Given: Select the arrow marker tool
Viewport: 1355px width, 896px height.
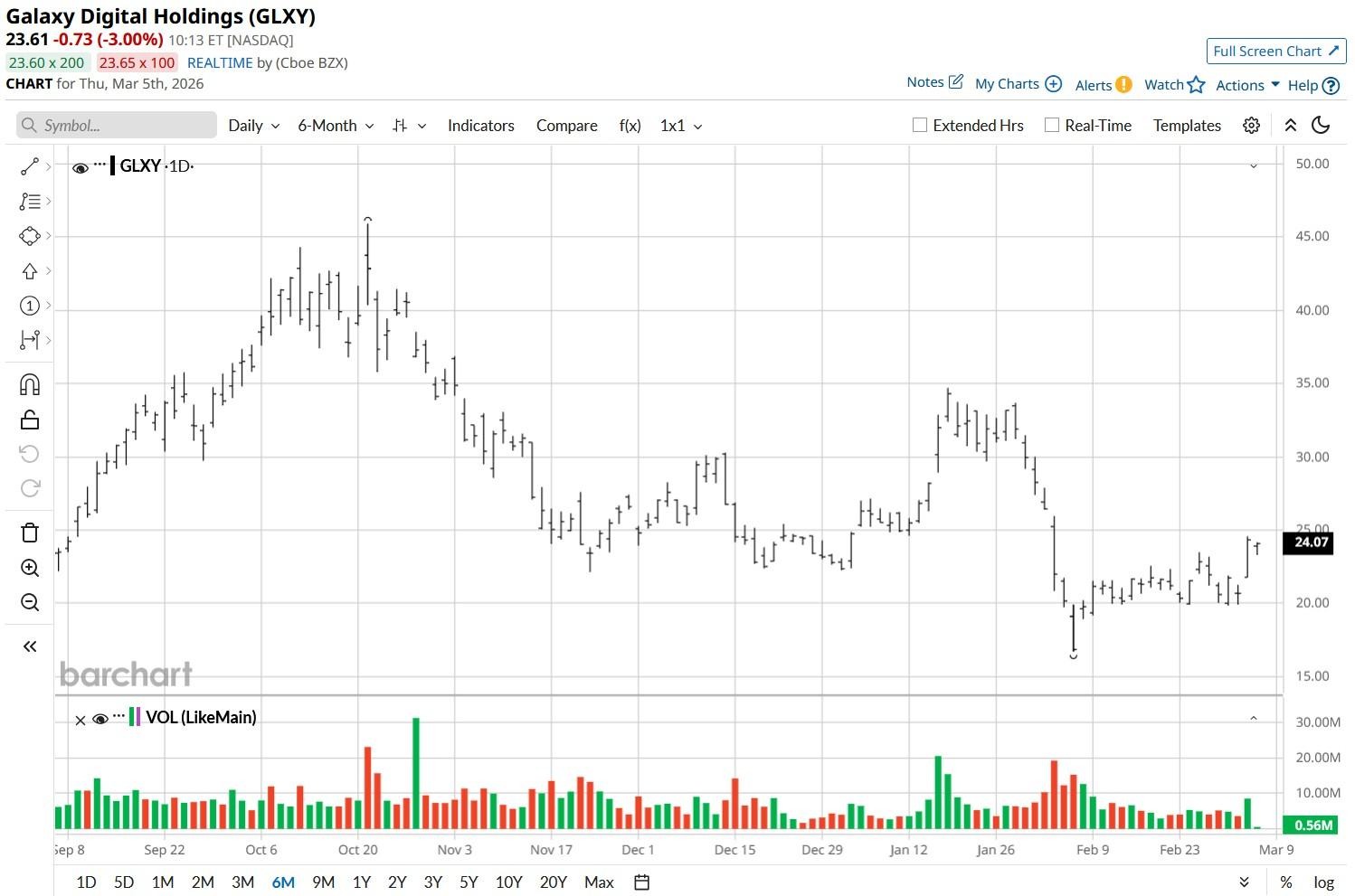Looking at the screenshot, I should [30, 271].
